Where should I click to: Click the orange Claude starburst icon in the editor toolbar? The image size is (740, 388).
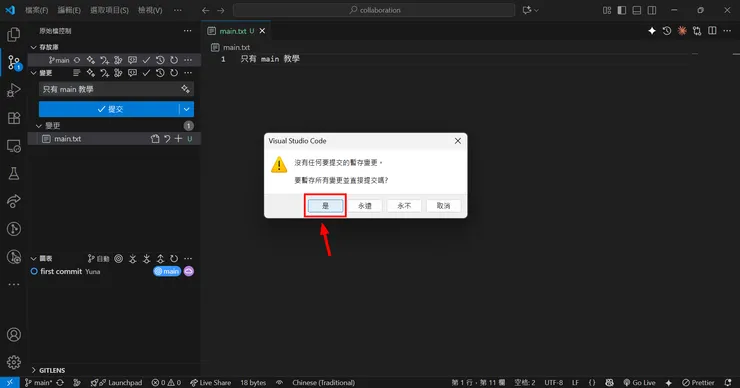click(681, 31)
